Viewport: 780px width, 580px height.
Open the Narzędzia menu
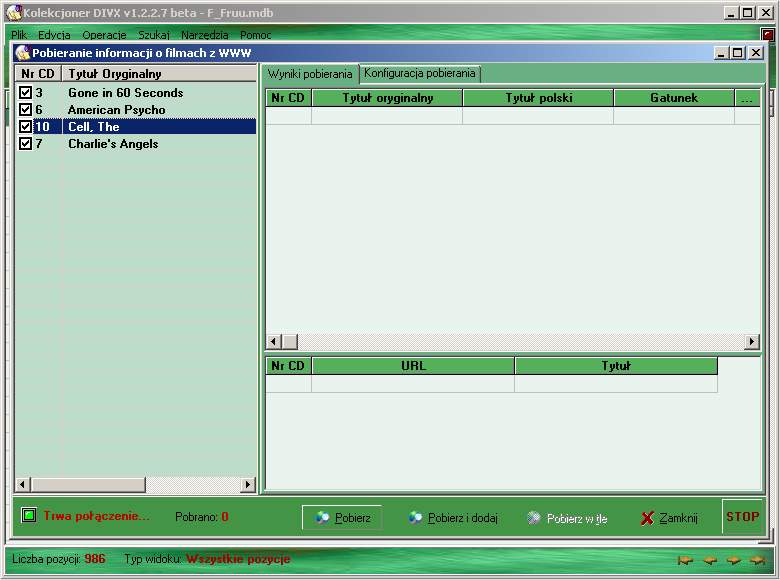(x=204, y=35)
